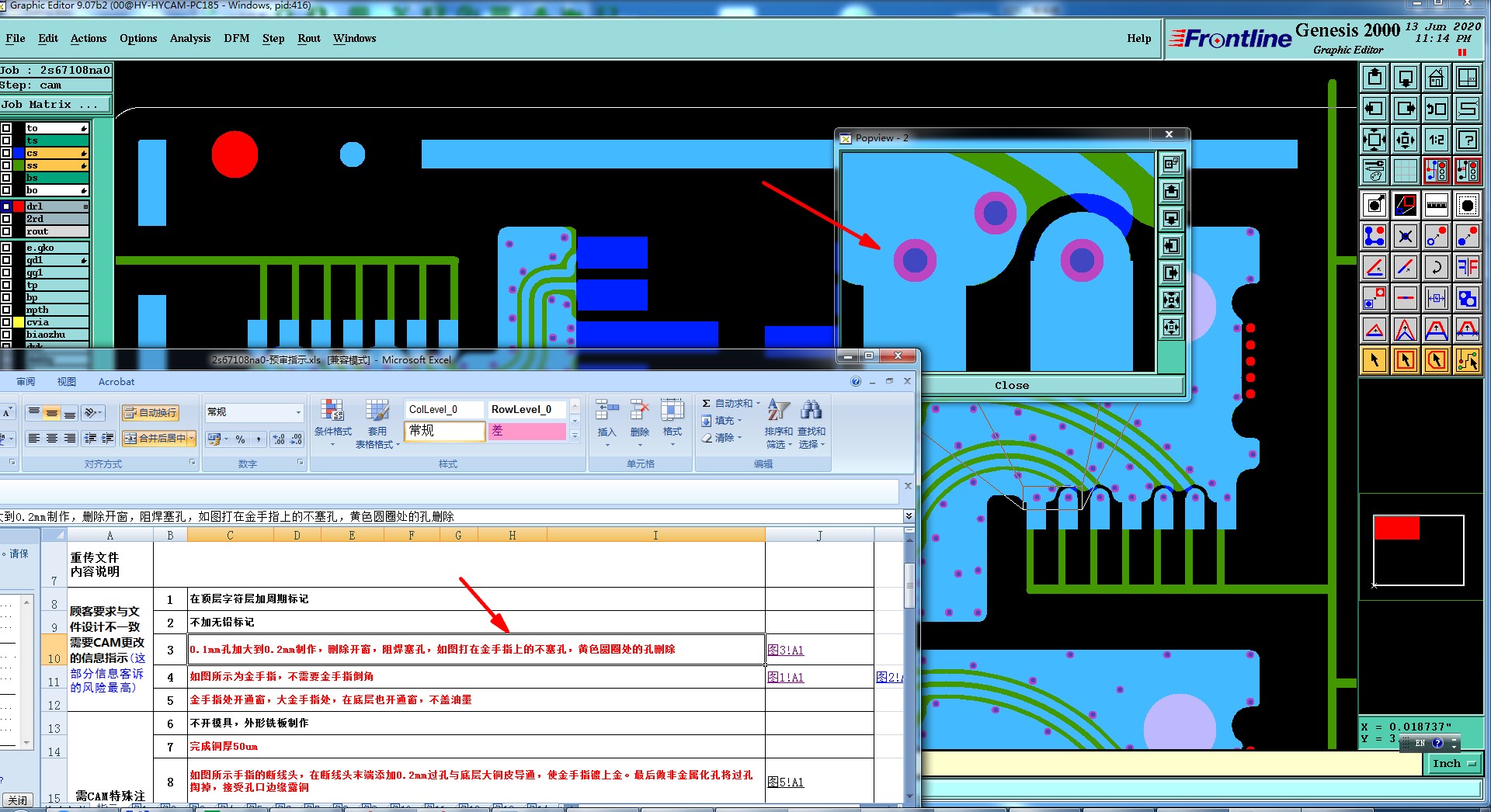Open the 图5!A1 hyperlink
This screenshot has width=1491, height=812.
pyautogui.click(x=785, y=783)
